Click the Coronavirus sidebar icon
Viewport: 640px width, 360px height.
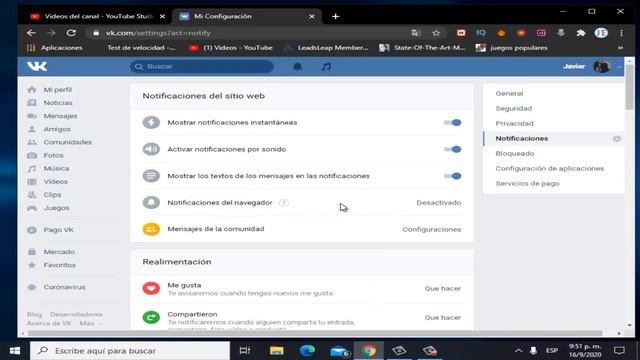(x=32, y=287)
